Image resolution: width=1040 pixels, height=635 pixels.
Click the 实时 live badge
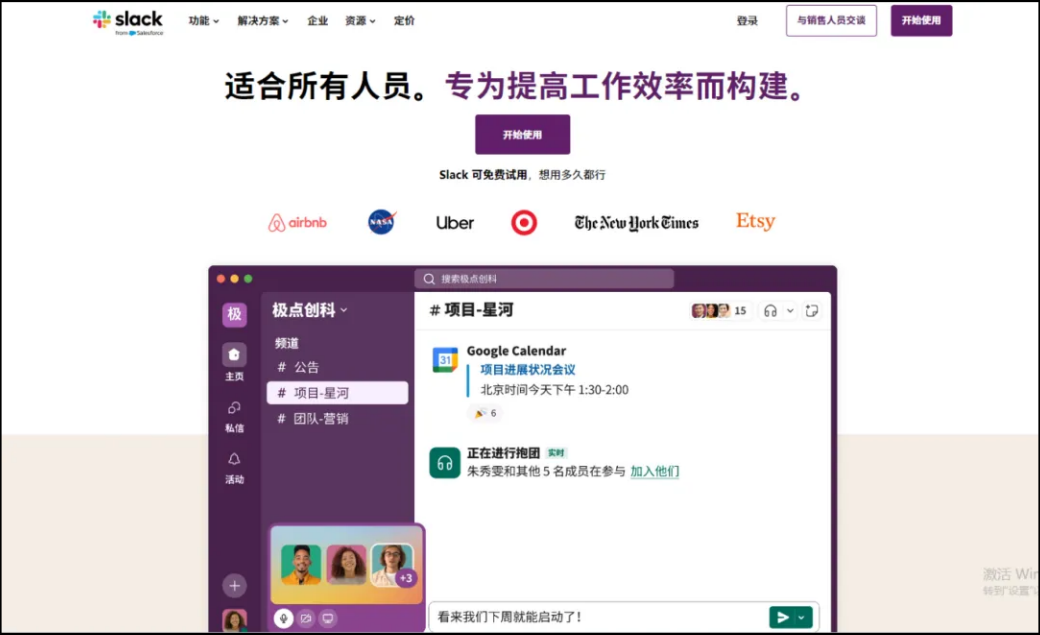point(556,453)
